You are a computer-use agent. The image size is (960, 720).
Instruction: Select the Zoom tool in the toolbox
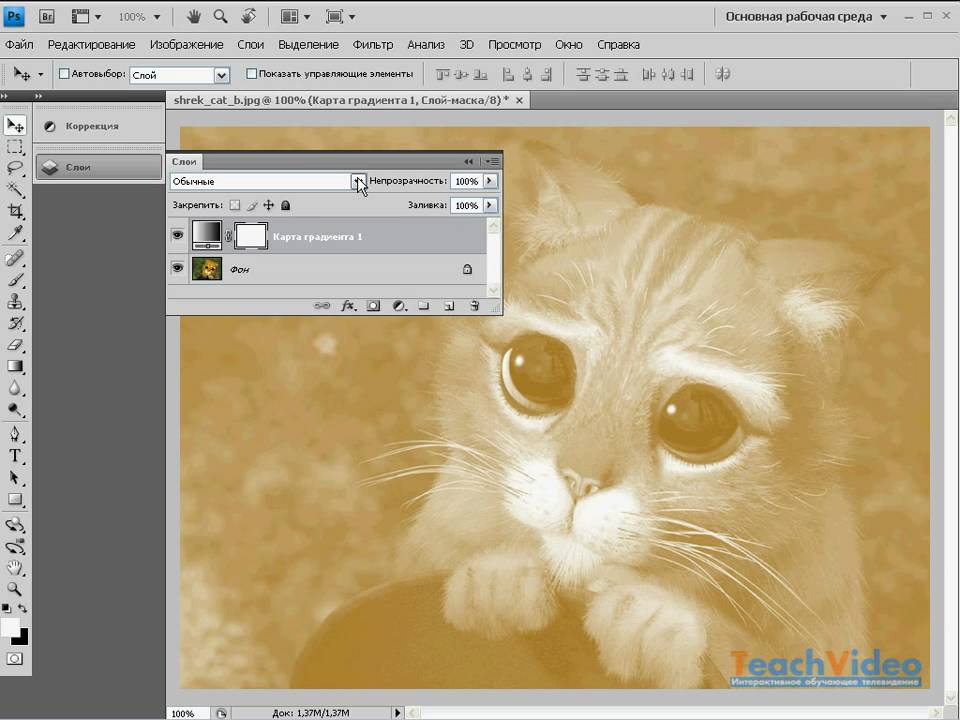15,590
